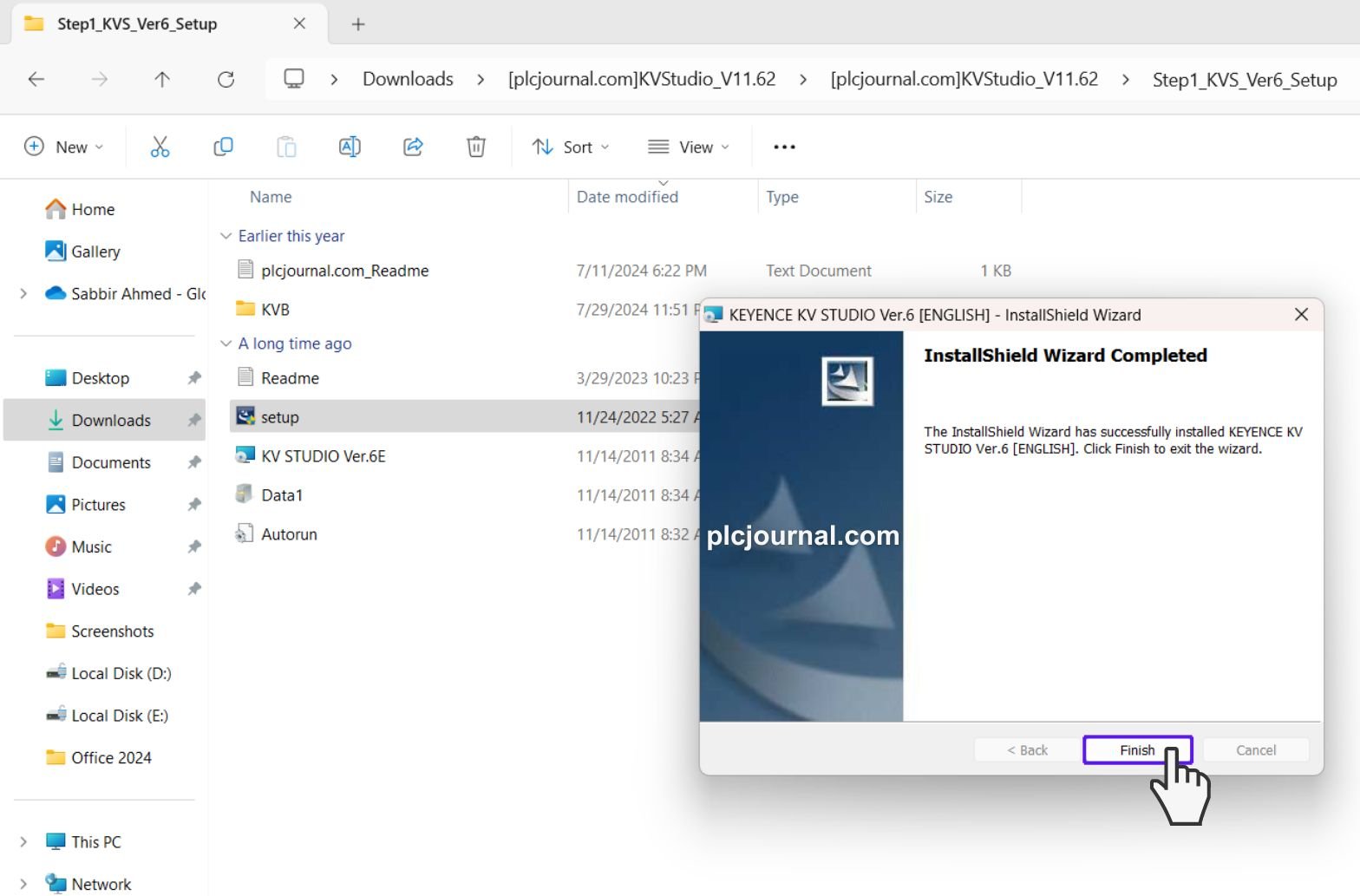Navigate back with the left arrow
The height and width of the screenshot is (896, 1360).
[36, 80]
